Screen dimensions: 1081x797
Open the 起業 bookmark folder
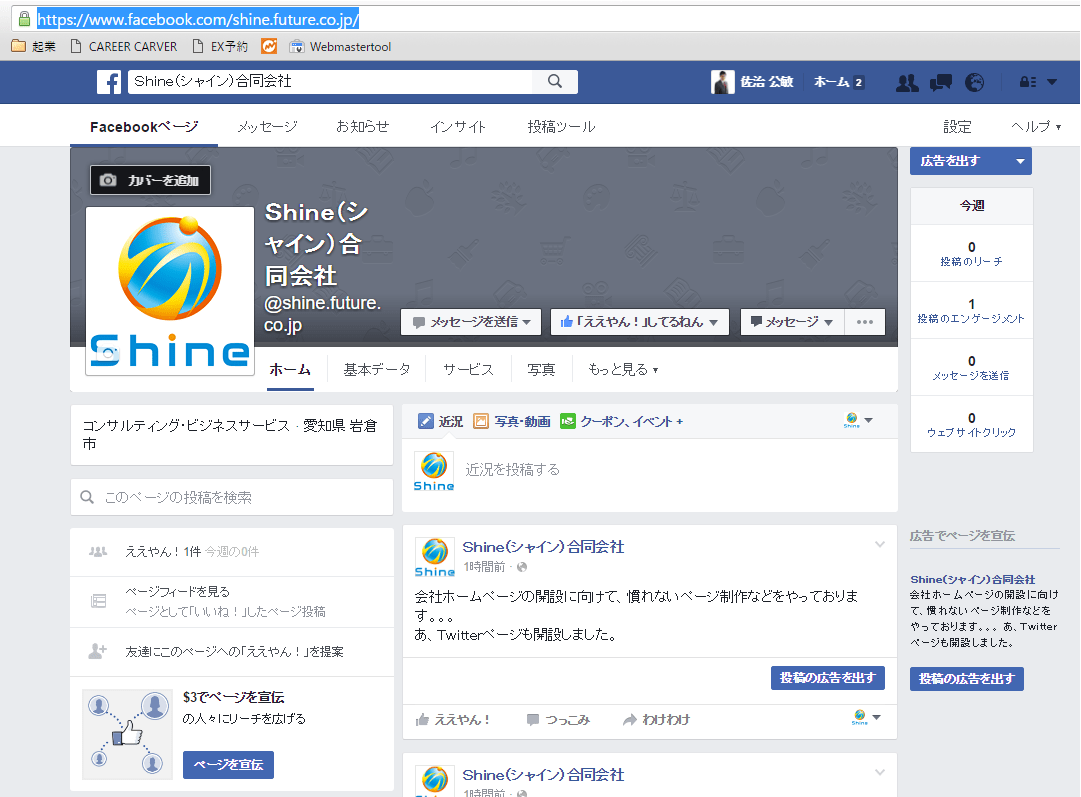tap(34, 46)
